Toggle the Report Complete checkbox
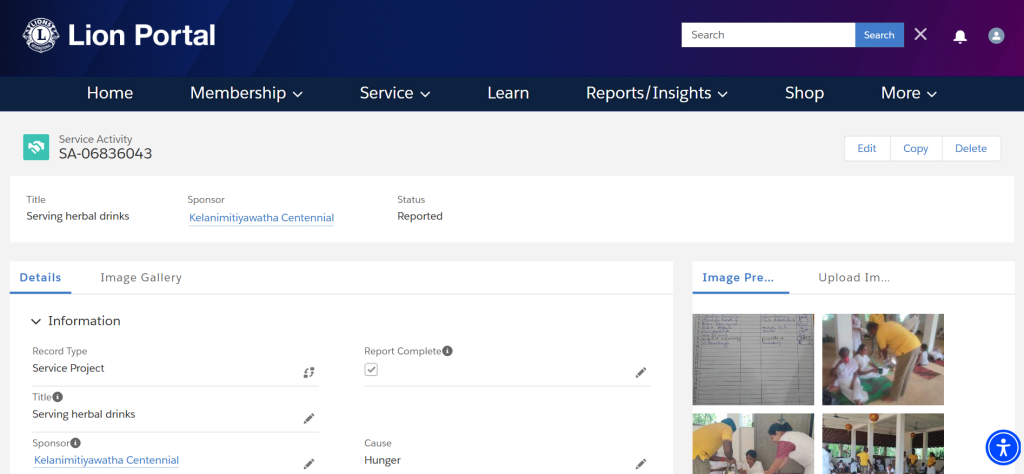1024x474 pixels. [x=371, y=370]
